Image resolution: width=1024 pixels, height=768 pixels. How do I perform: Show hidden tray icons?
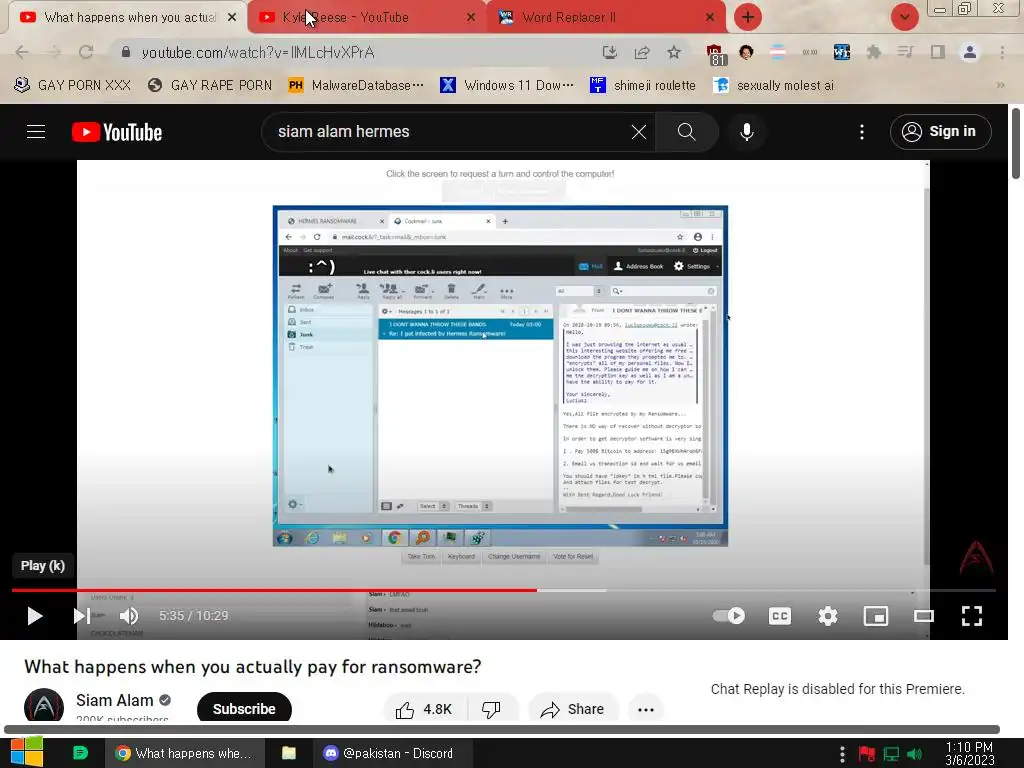tap(842, 754)
